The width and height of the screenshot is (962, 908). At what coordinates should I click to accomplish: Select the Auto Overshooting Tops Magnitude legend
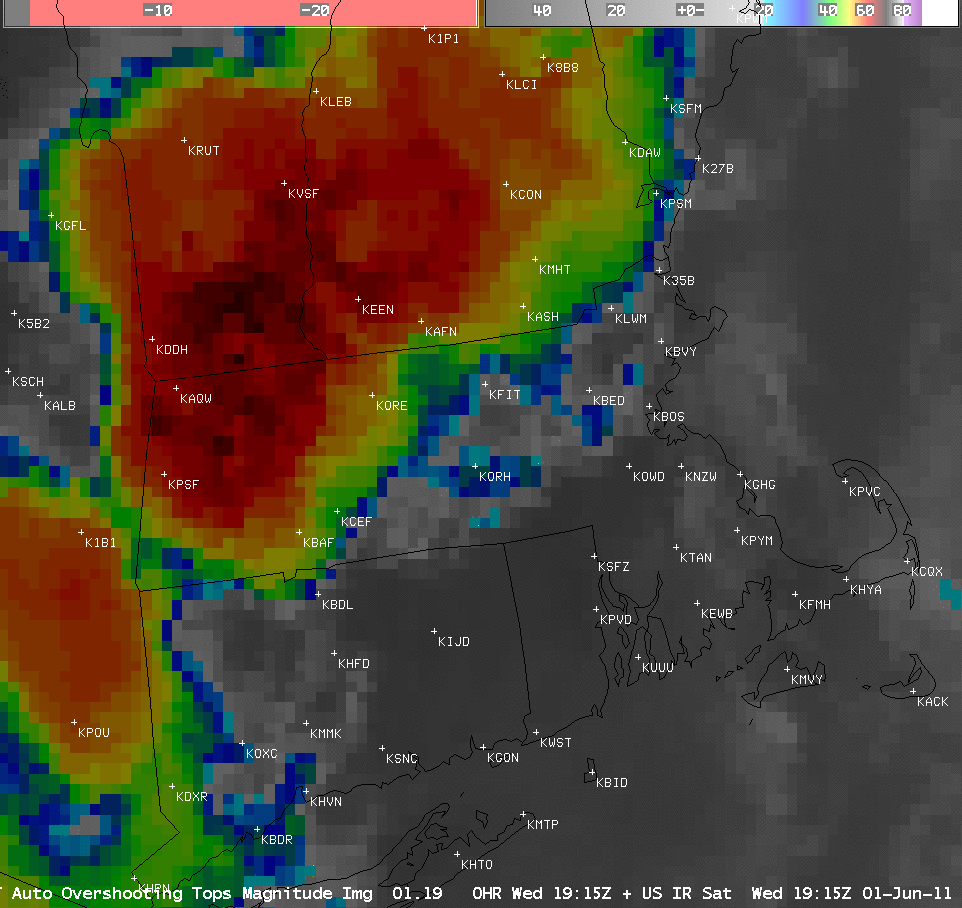192,893
